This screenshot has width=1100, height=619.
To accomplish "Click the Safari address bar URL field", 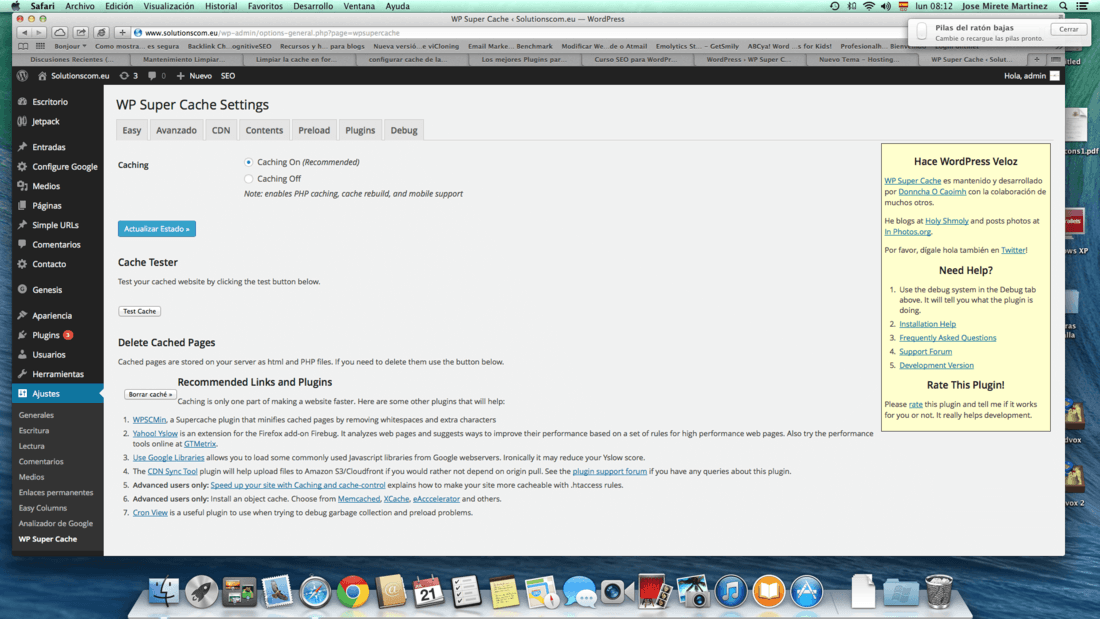I will pyautogui.click(x=519, y=33).
